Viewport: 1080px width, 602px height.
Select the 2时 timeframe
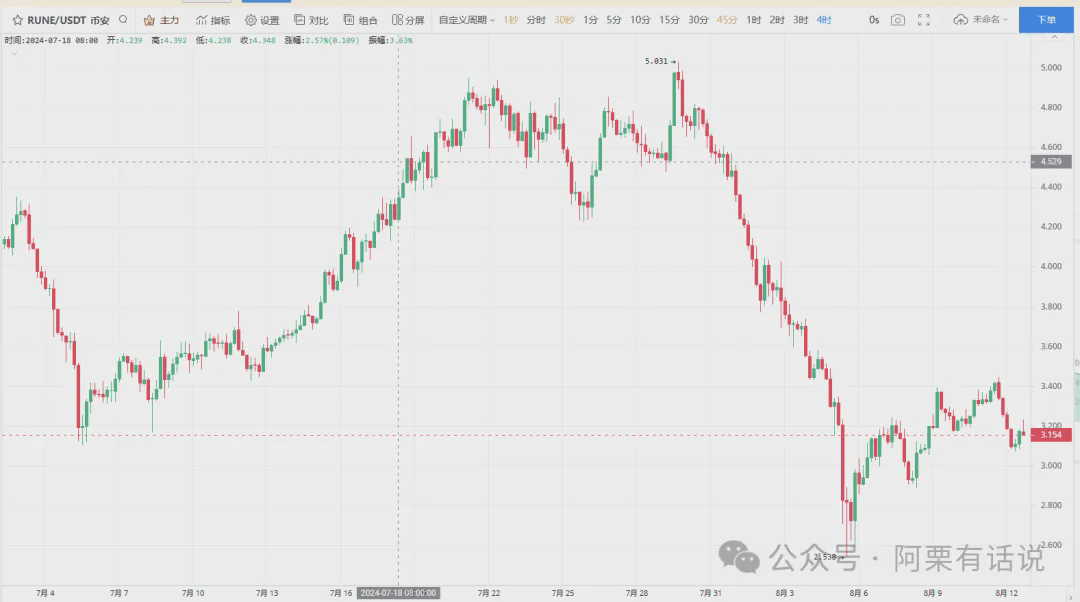coord(777,20)
